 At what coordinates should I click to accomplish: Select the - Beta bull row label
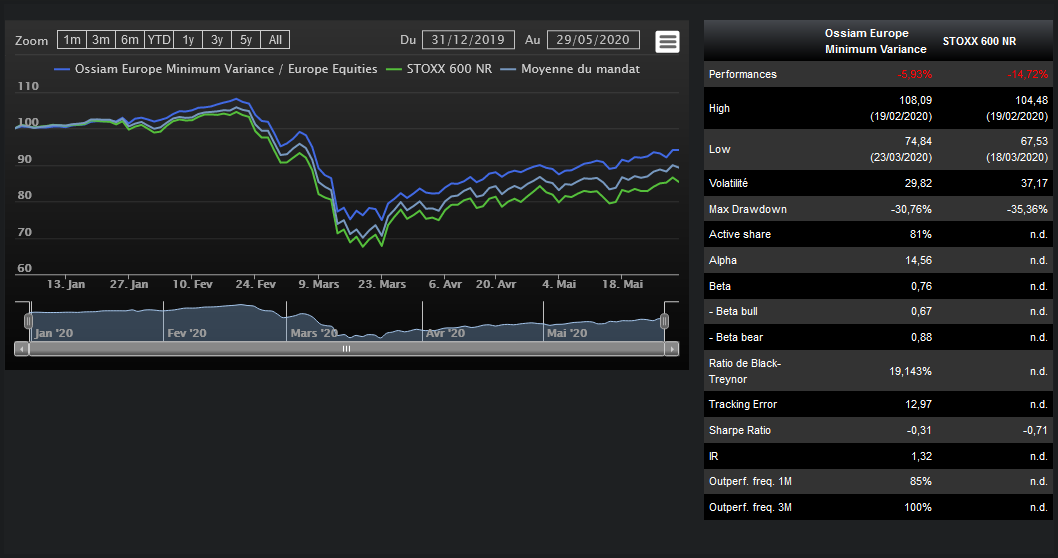coord(733,311)
